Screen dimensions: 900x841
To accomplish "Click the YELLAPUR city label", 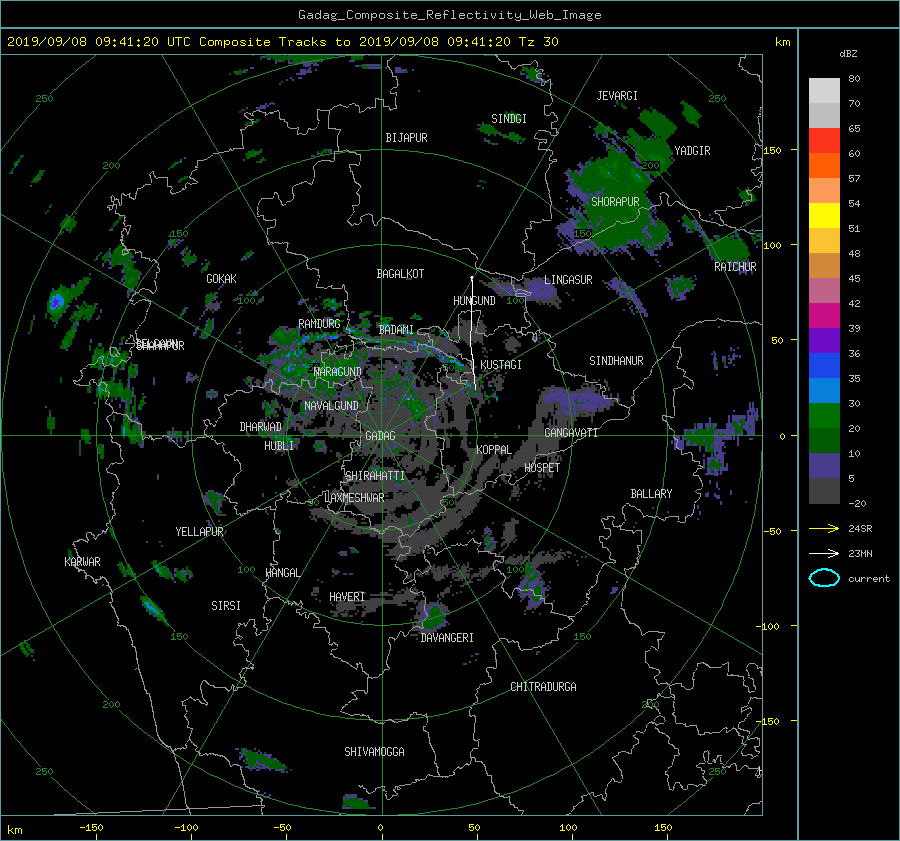I will (199, 532).
